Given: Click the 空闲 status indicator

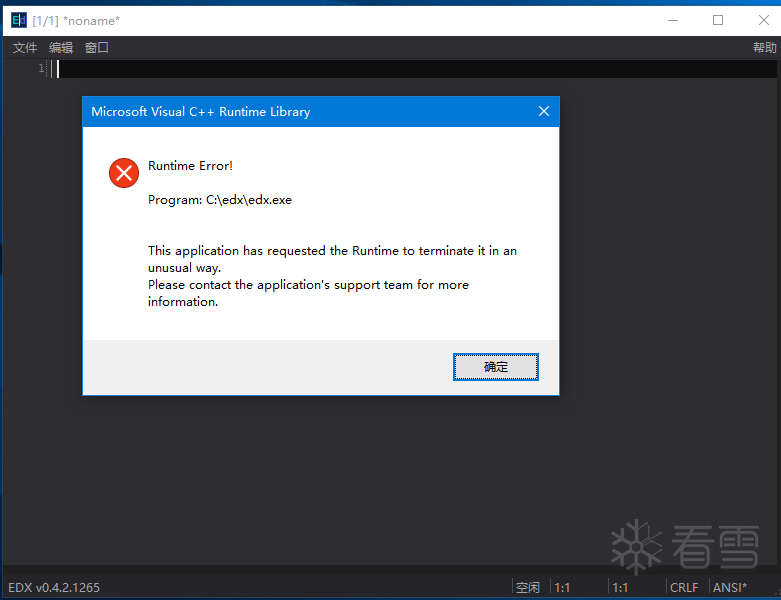Looking at the screenshot, I should (527, 588).
